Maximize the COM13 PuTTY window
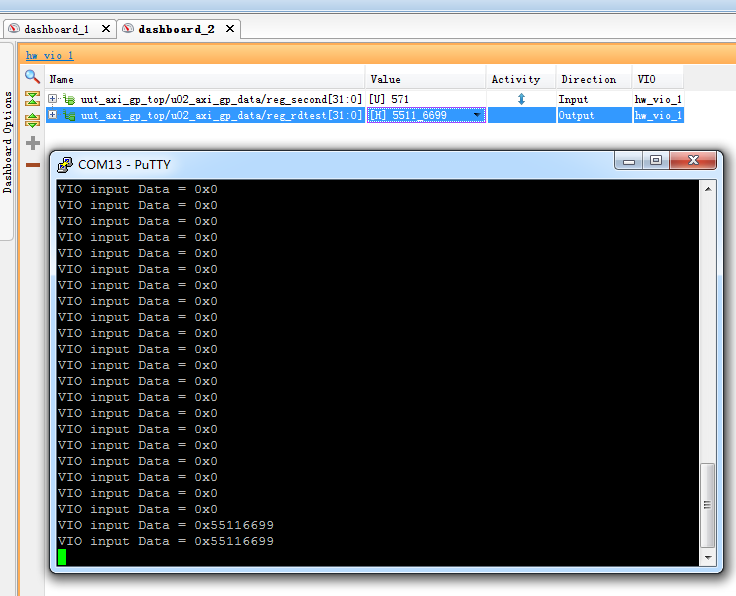This screenshot has height=596, width=736. [656, 160]
